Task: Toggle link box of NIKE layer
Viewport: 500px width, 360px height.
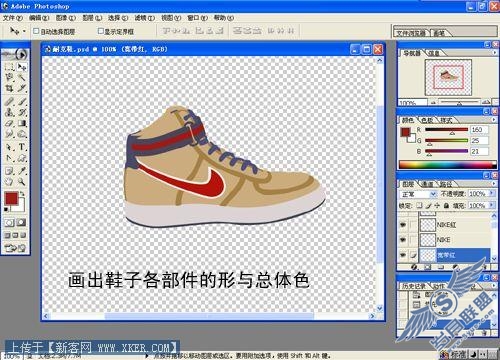Action: click(413, 240)
